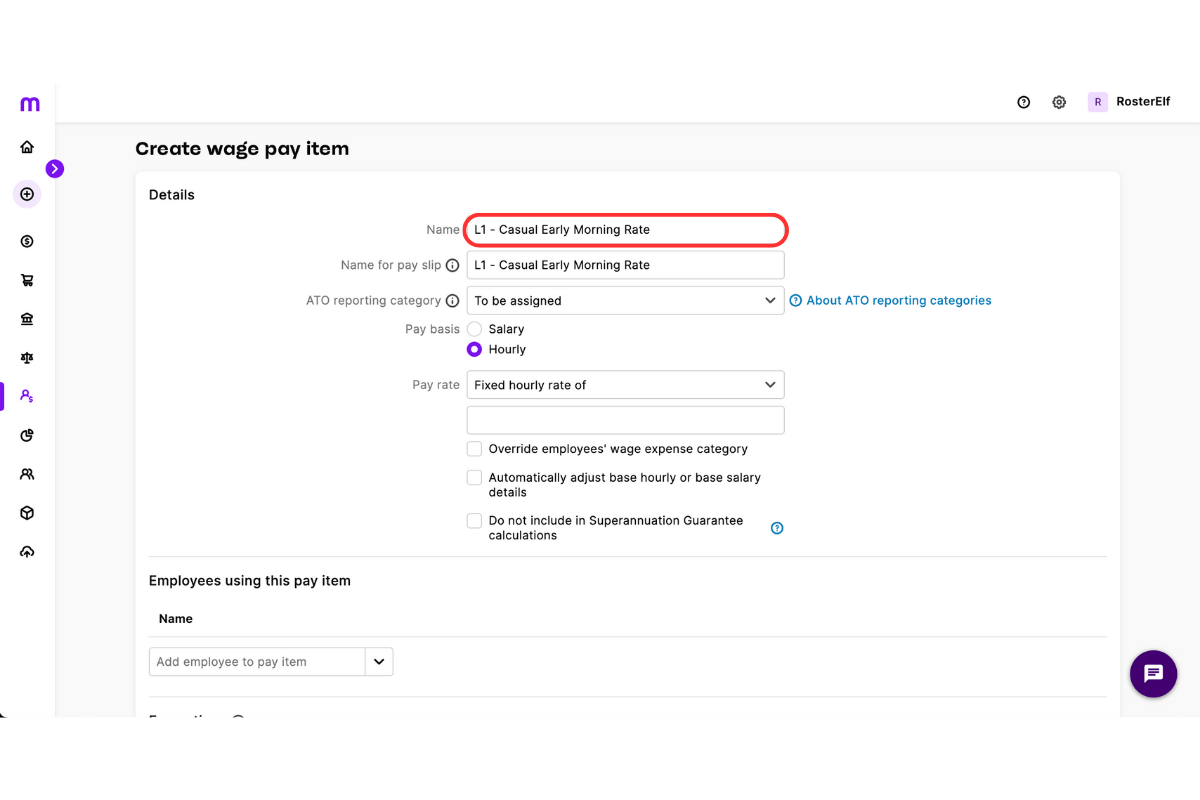
Task: Expand the Pay rate type dropdown
Action: pyautogui.click(x=625, y=385)
